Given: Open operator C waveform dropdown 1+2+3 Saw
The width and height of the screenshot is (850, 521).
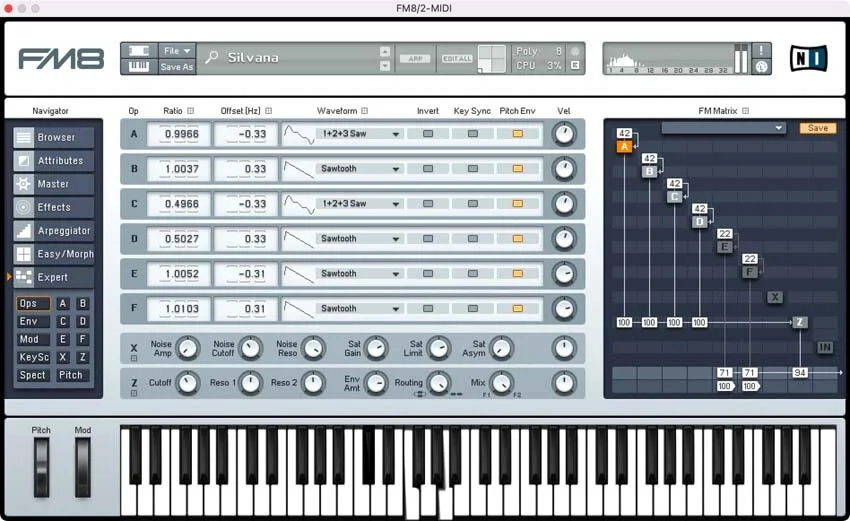Looking at the screenshot, I should [x=359, y=203].
